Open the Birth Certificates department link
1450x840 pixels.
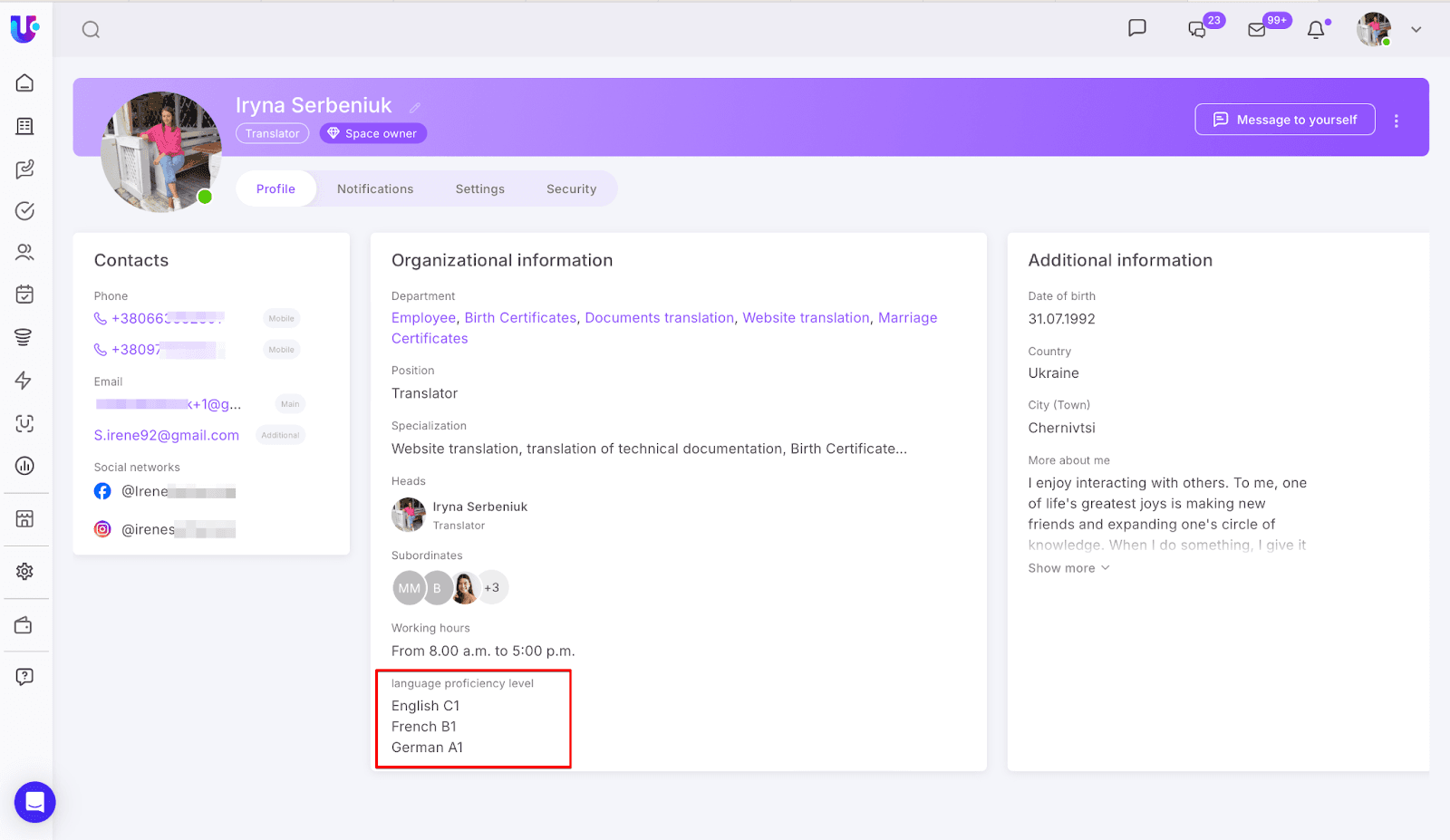coord(520,318)
